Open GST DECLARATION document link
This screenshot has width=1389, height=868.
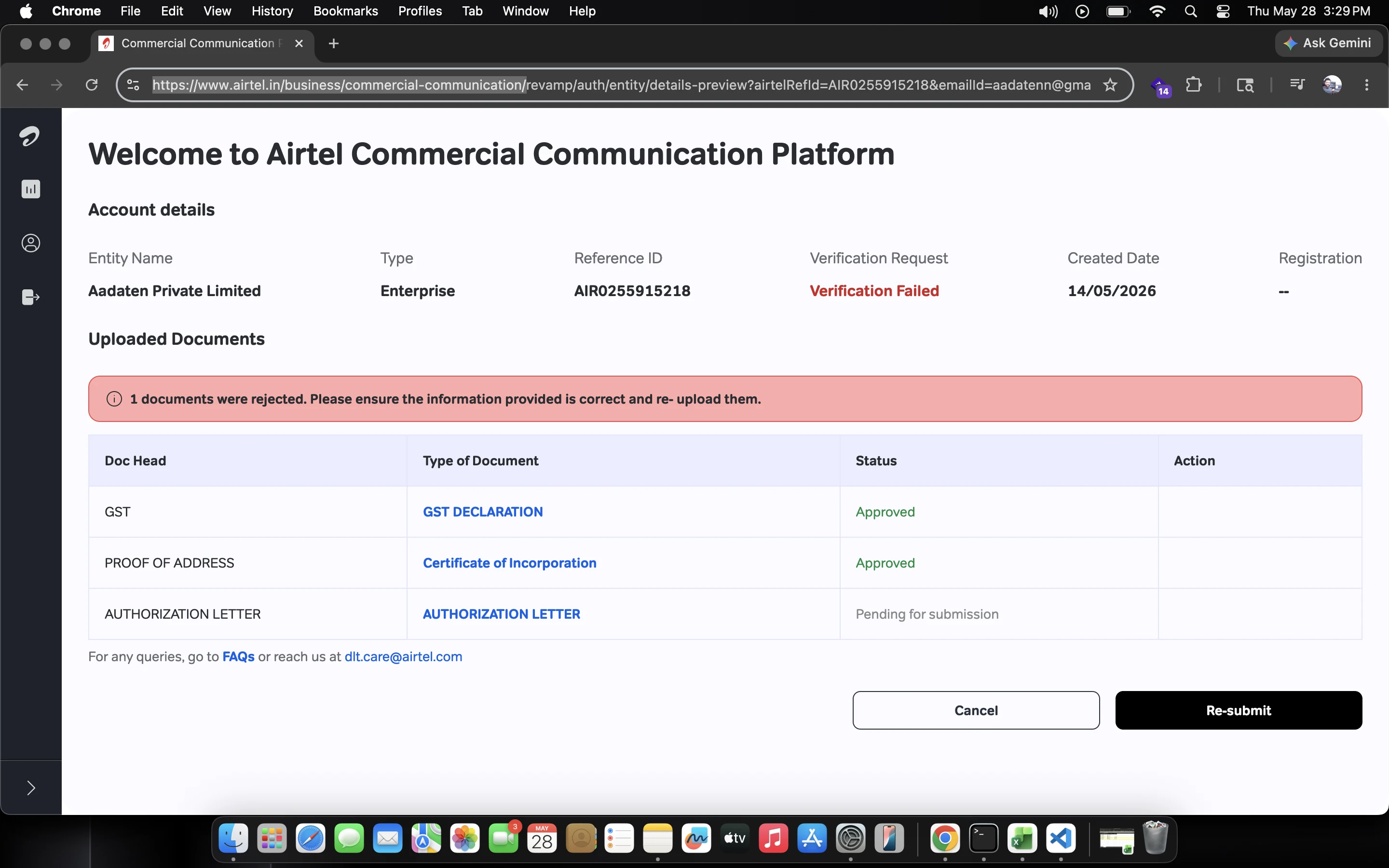(483, 512)
